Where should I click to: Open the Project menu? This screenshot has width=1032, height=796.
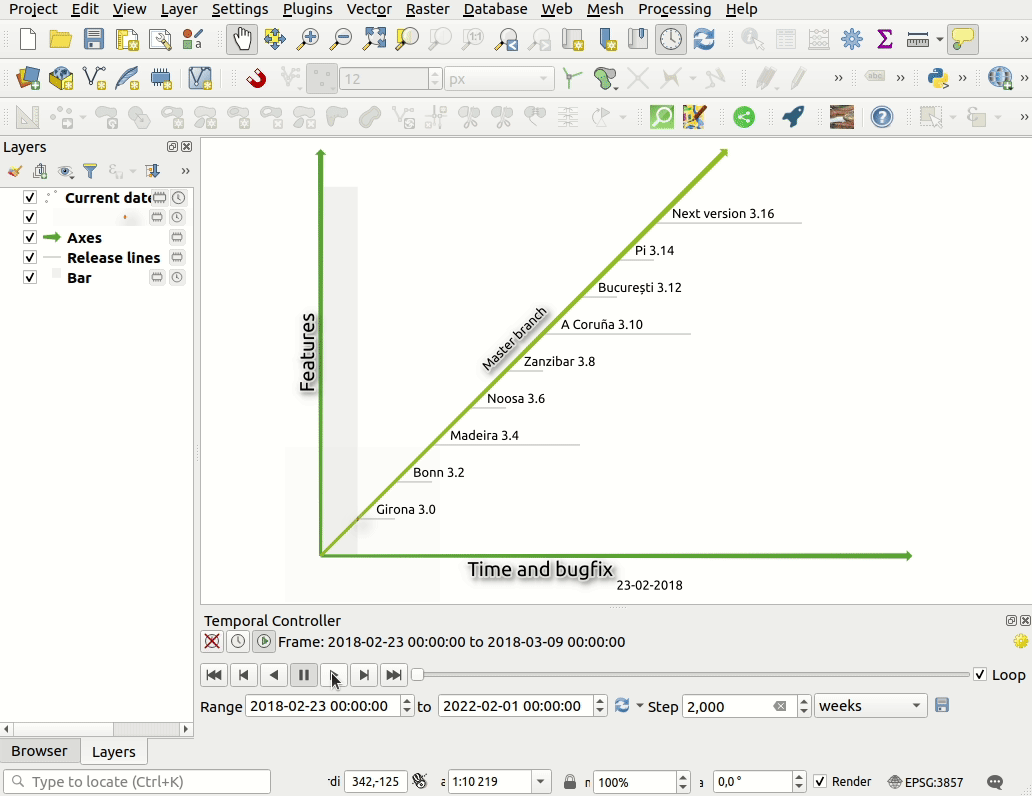point(33,9)
